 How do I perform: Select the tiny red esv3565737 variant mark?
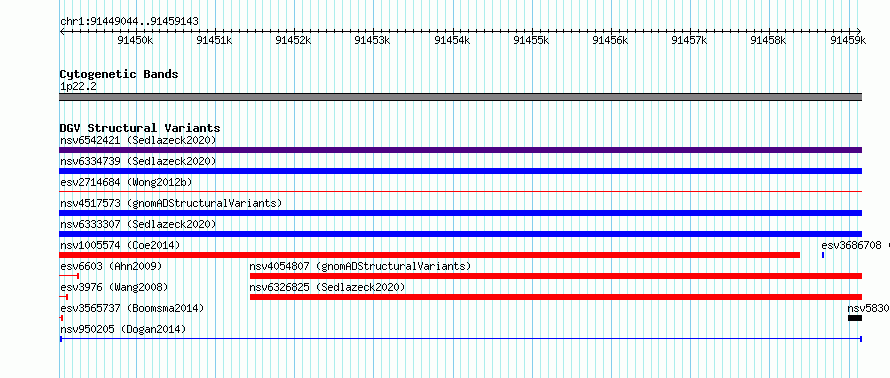point(61,318)
